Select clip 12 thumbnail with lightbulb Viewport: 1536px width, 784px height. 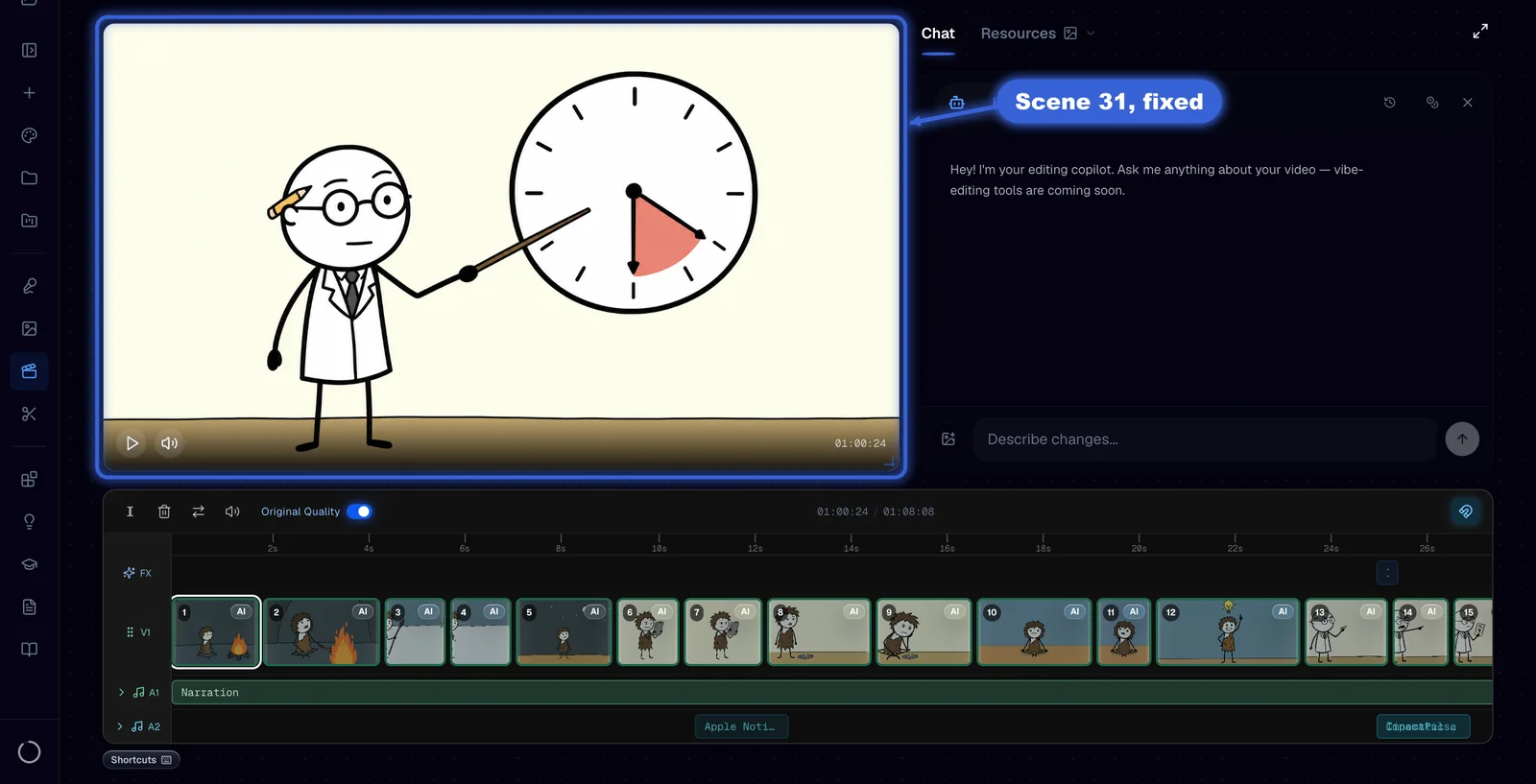click(x=1228, y=632)
